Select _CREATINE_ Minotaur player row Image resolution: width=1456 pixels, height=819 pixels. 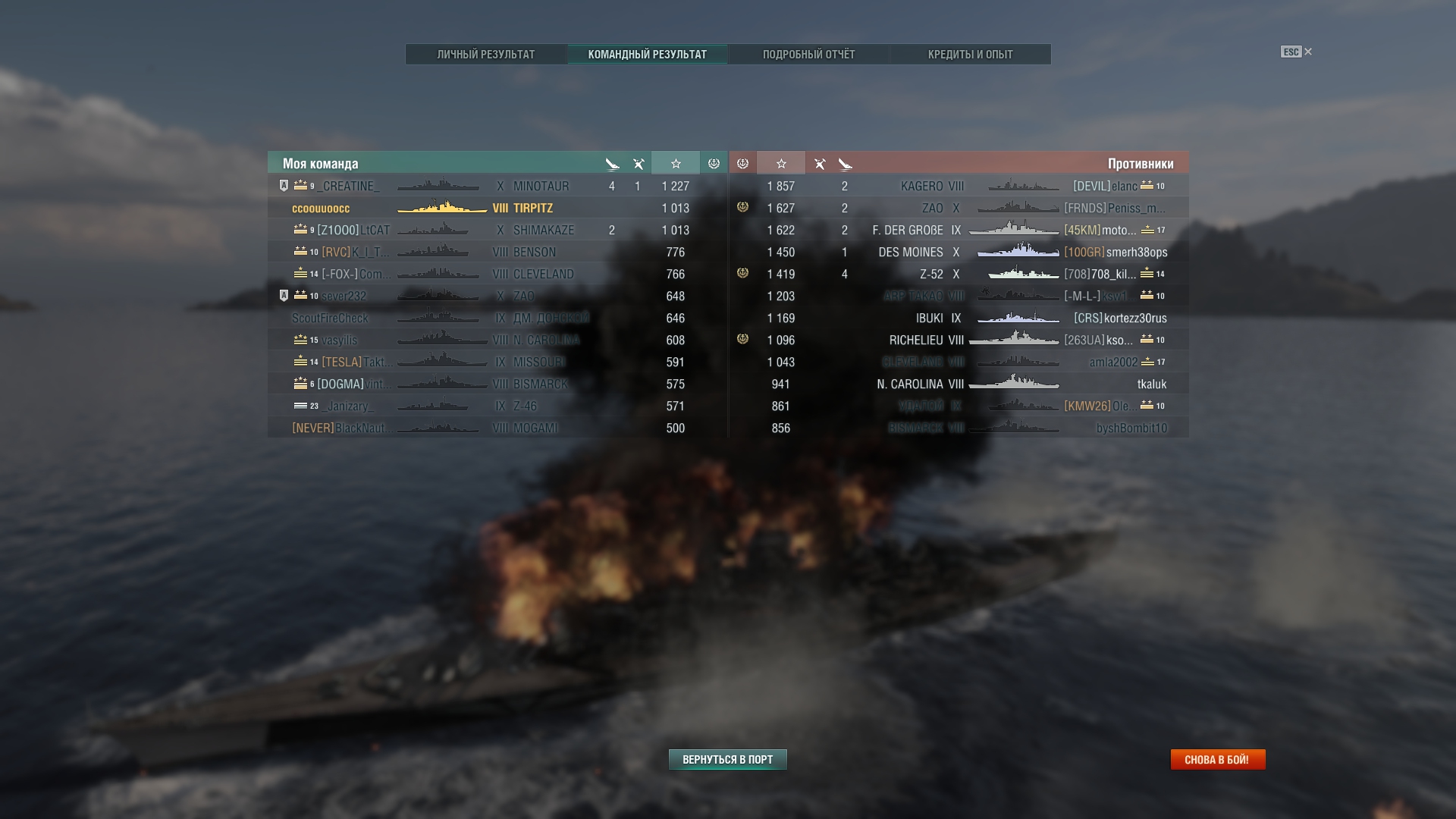click(x=497, y=186)
